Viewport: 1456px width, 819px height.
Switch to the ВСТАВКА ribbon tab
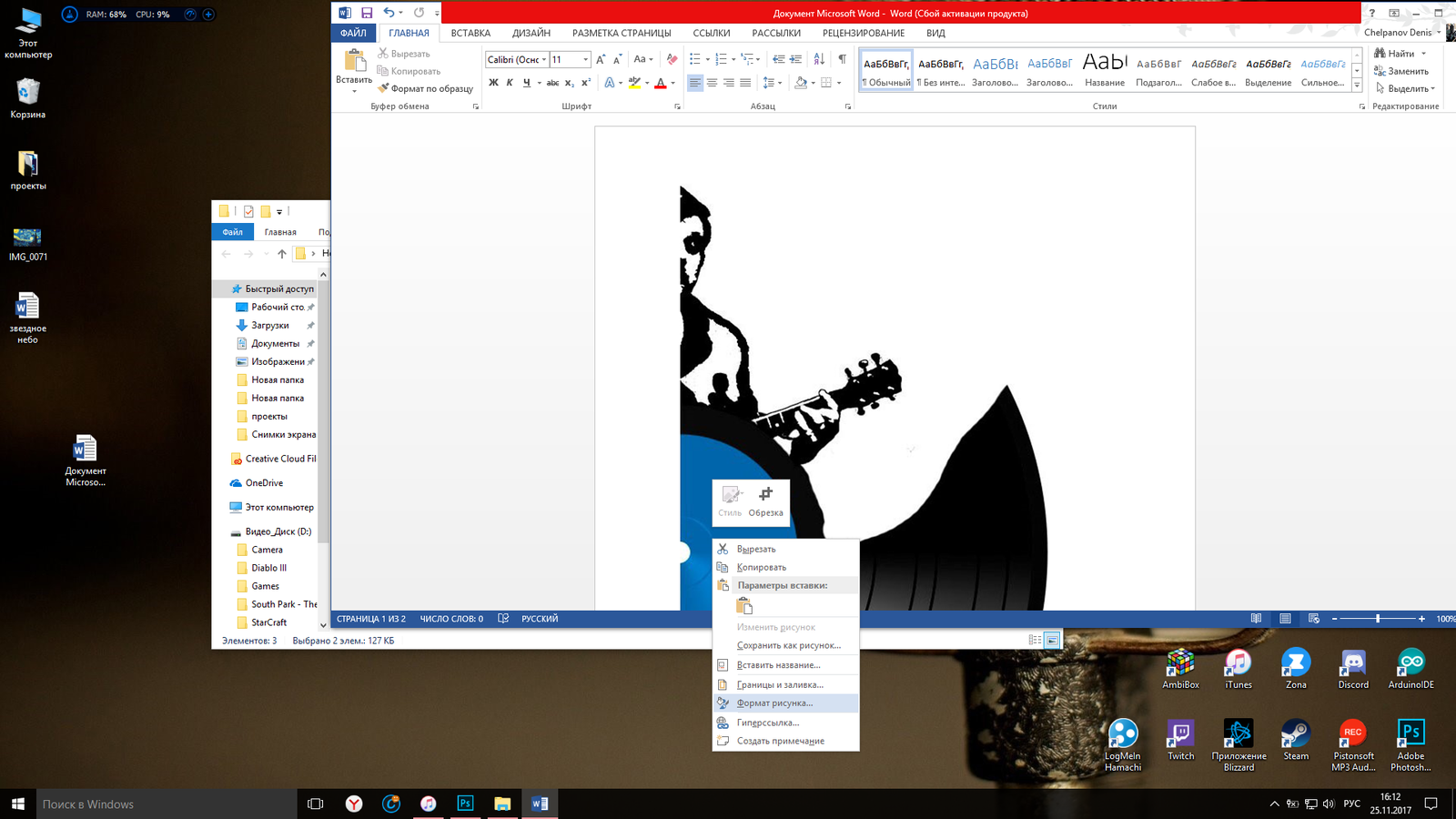[x=470, y=33]
